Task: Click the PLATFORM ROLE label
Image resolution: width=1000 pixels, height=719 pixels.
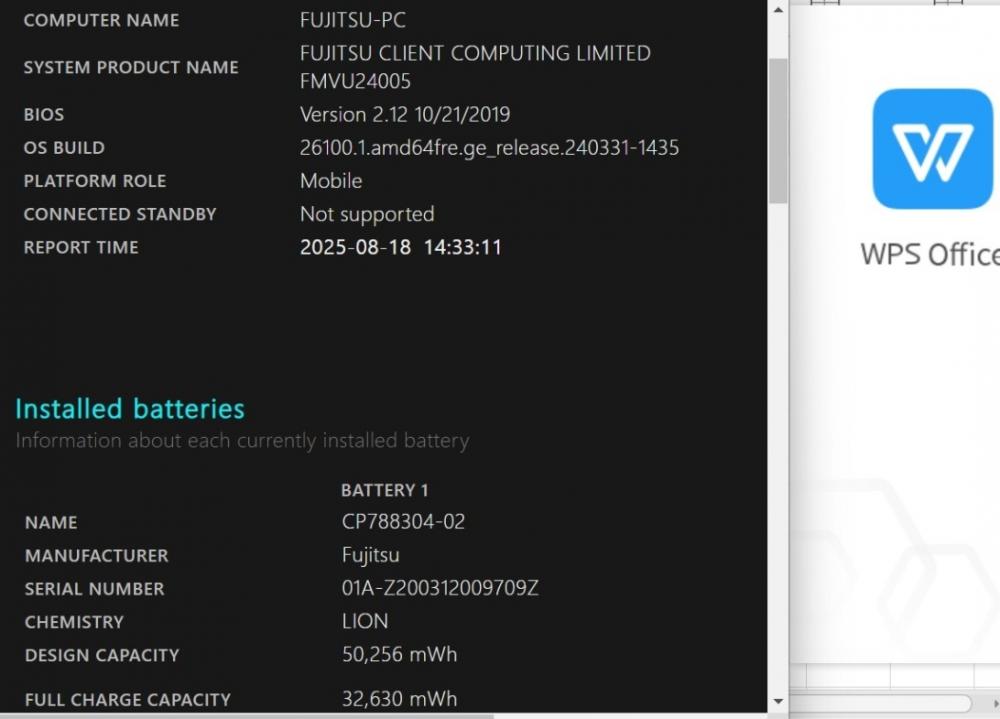Action: pos(94,181)
